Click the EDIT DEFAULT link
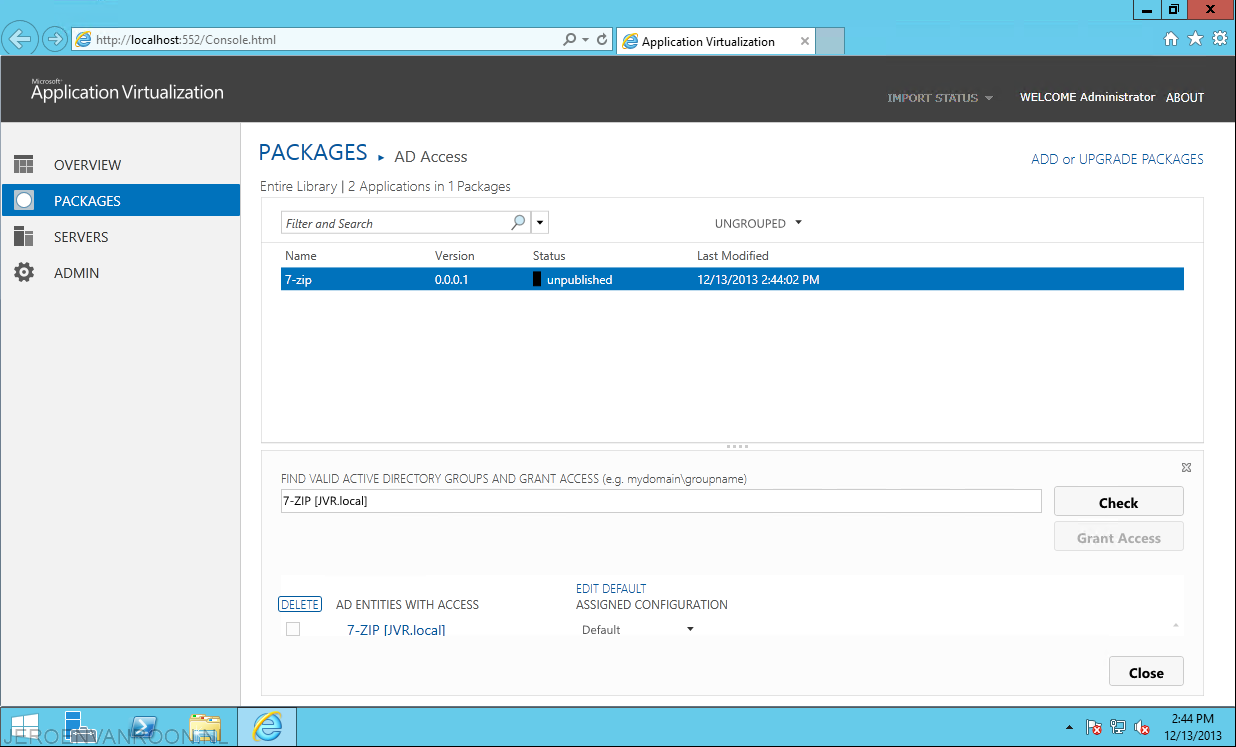The height and width of the screenshot is (747, 1236). click(x=611, y=589)
